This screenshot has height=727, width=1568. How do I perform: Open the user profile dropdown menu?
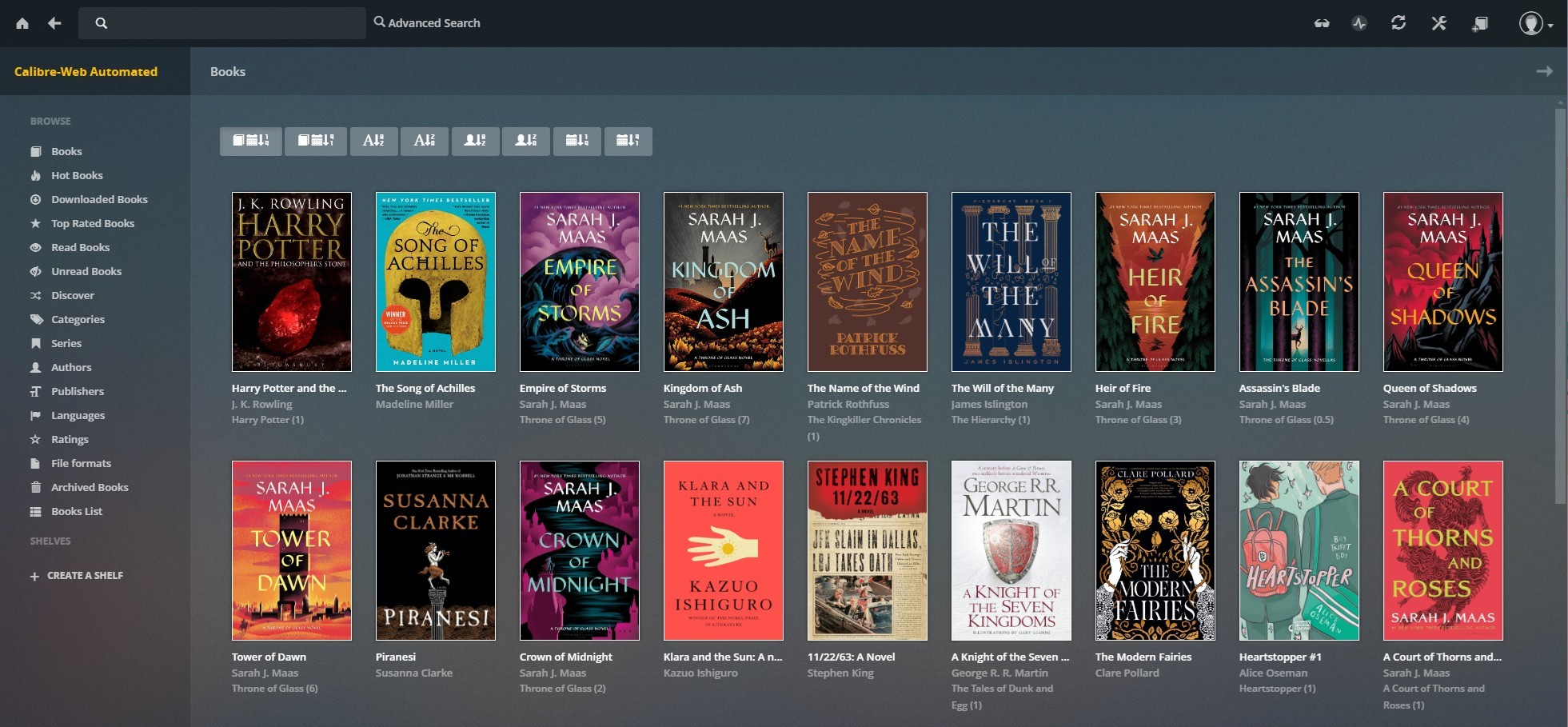click(x=1535, y=23)
